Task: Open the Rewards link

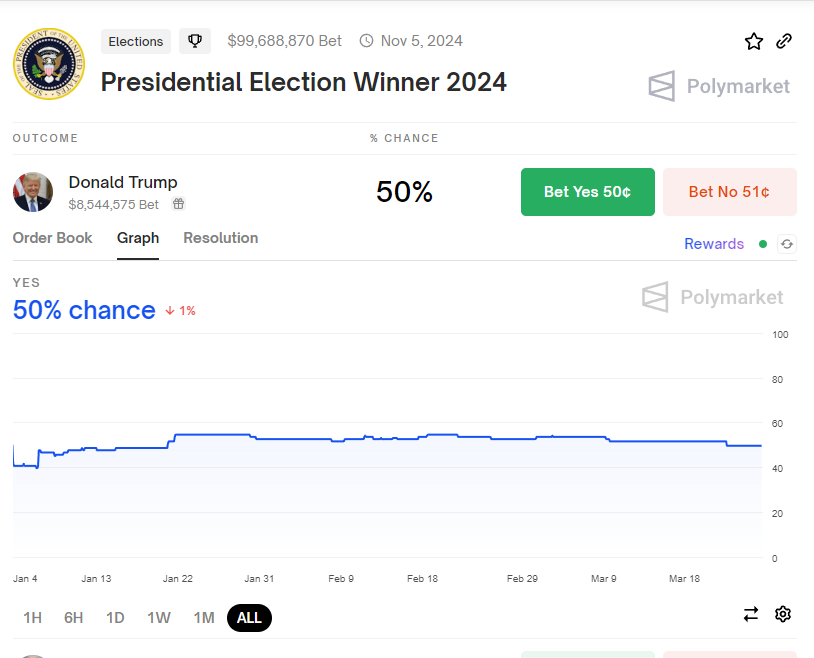Action: pyautogui.click(x=714, y=244)
